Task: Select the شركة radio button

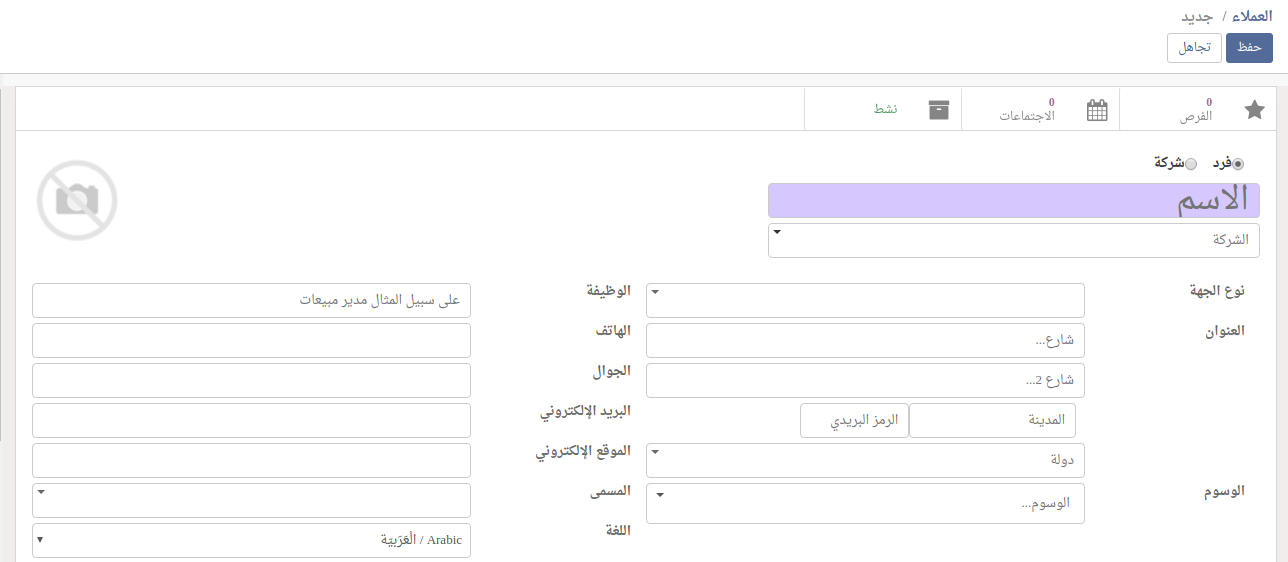Action: (1191, 164)
